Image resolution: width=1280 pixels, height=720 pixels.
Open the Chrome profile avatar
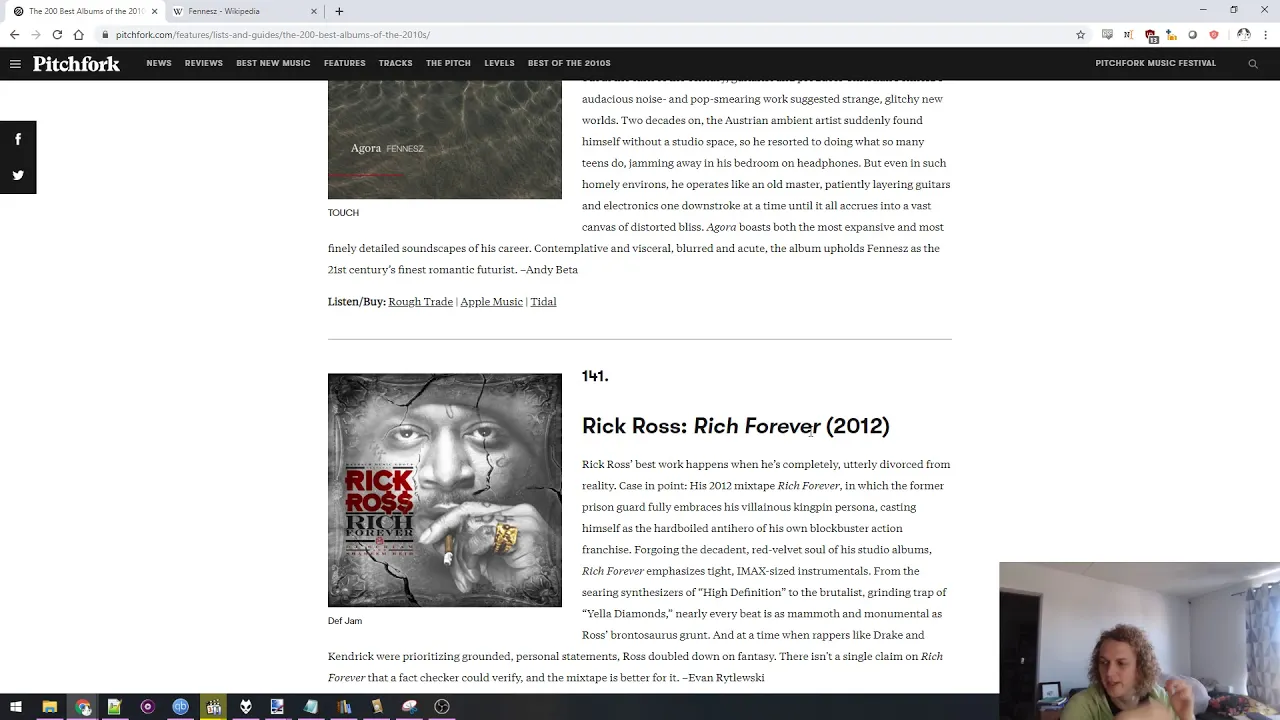1243,34
